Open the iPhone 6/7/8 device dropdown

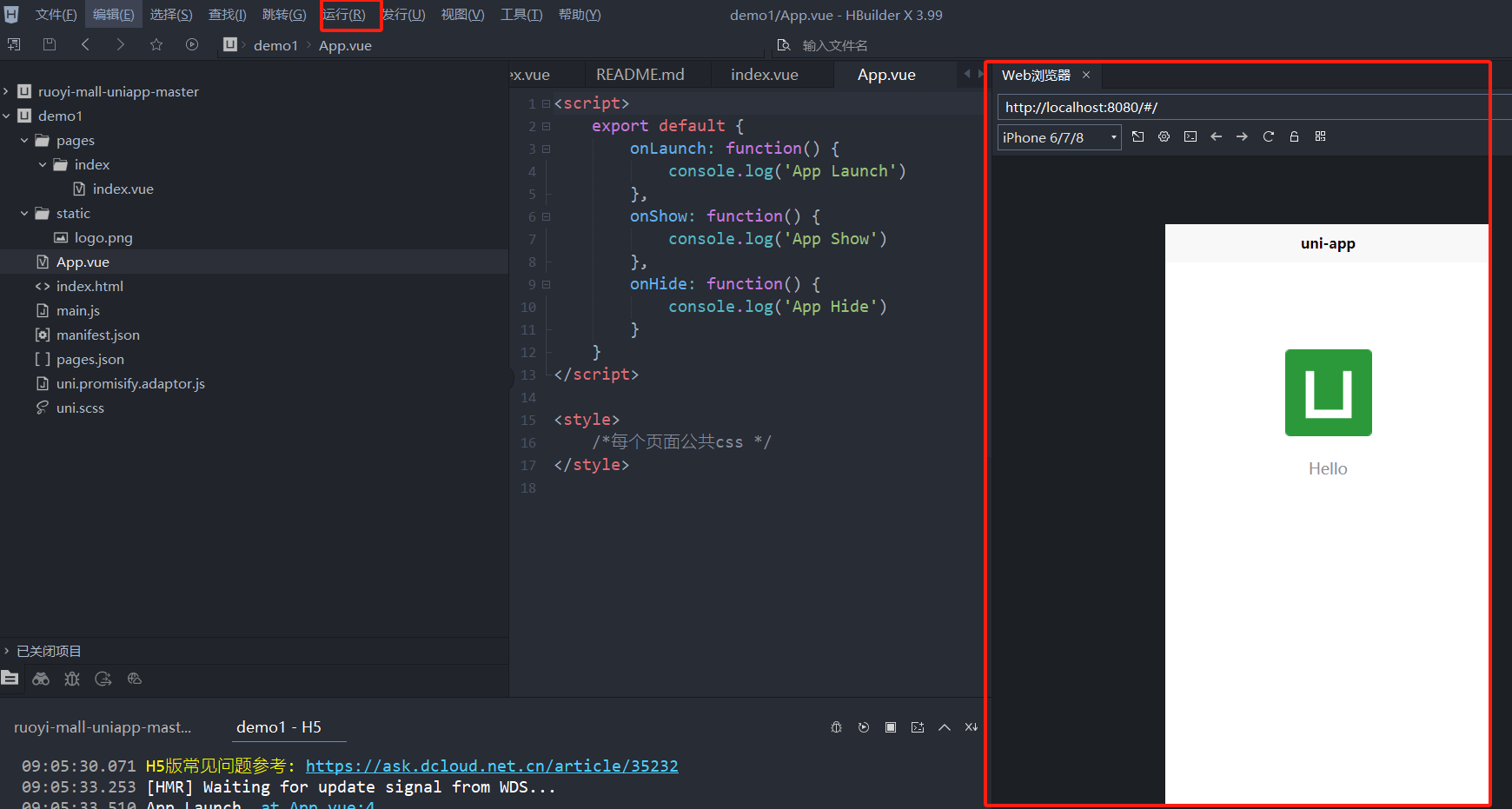(x=1059, y=137)
